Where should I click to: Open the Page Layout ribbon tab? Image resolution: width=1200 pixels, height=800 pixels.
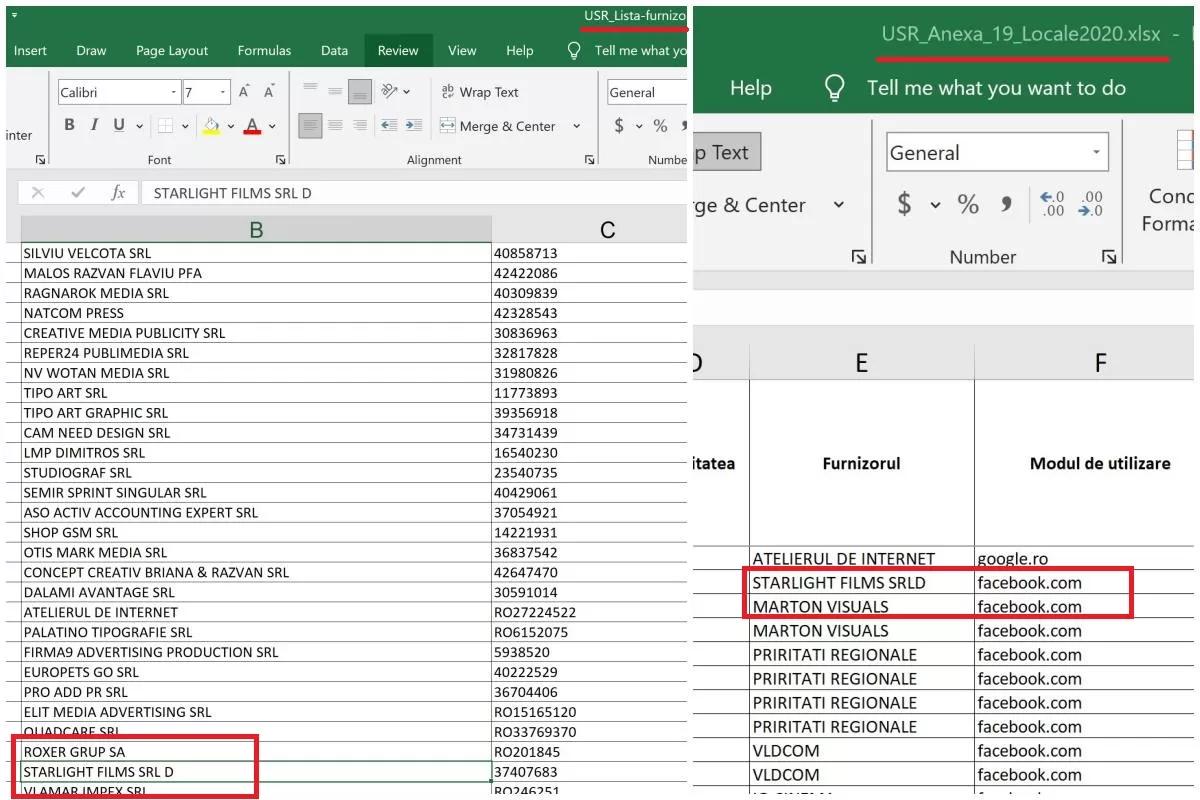click(172, 51)
